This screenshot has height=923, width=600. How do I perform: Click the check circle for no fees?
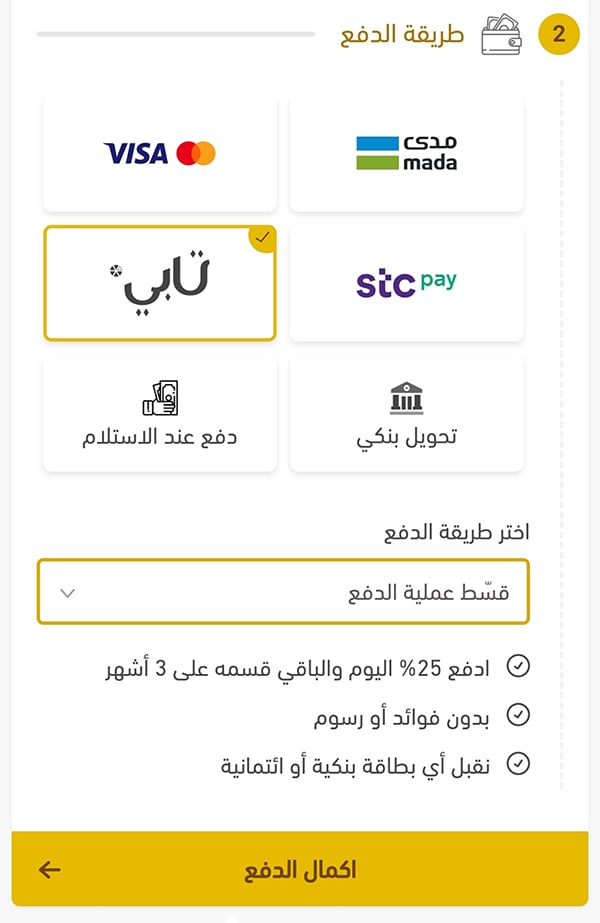518,715
